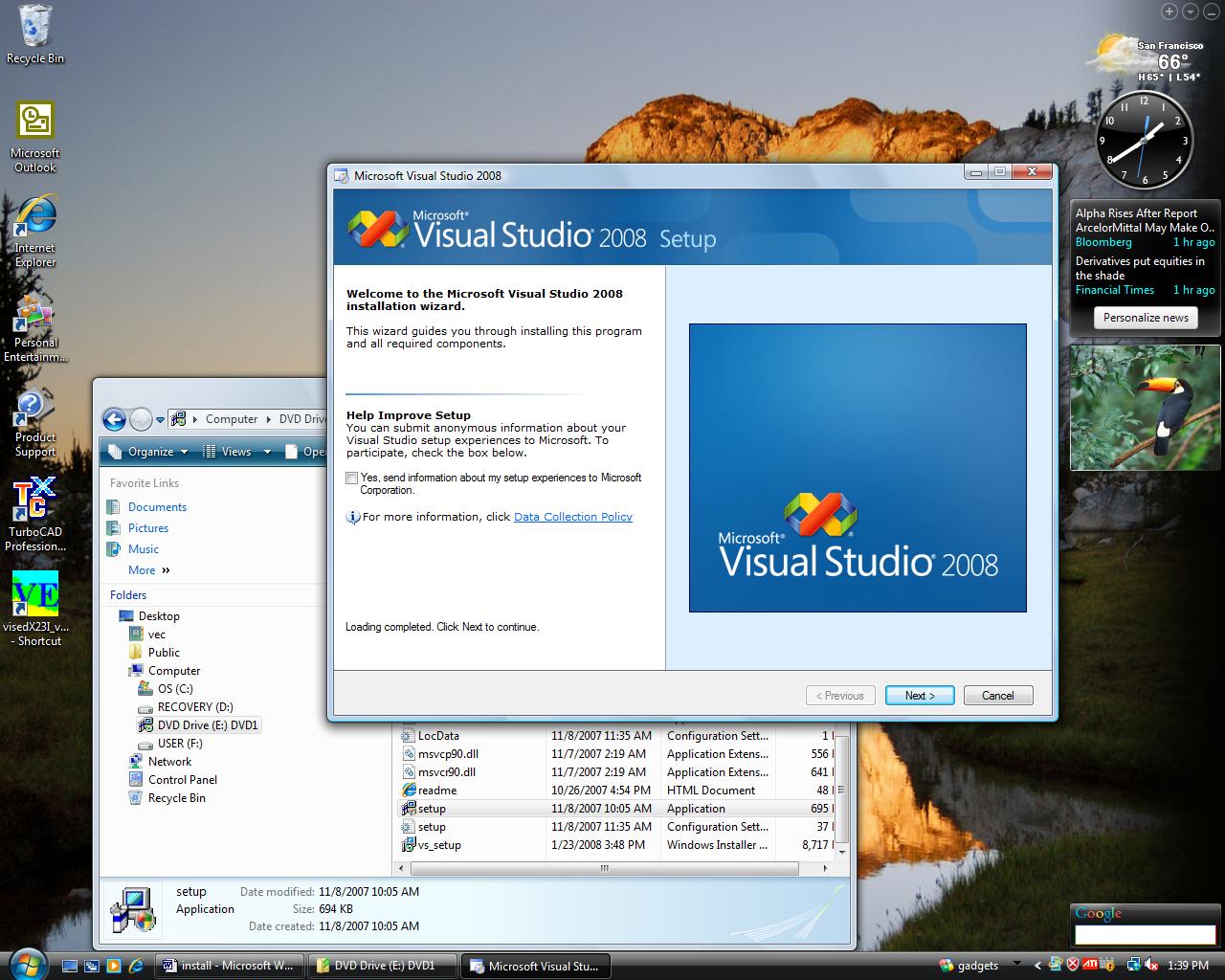Switch to the 'install - Microsoft W...' taskbar button
The image size is (1225, 980).
230,966
